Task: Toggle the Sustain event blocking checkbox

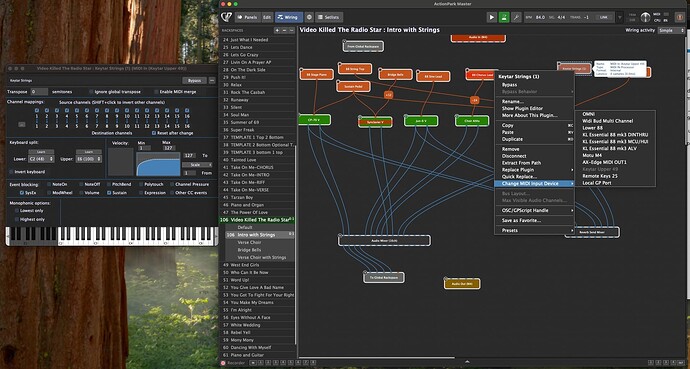Action: 109,193
